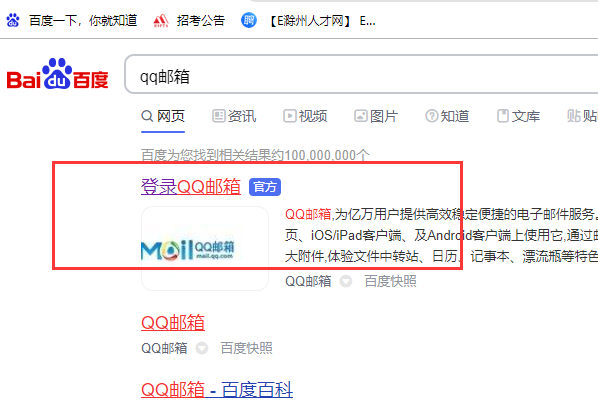This screenshot has height=402, width=598.
Task: Click the 官方 badge
Action: point(265,187)
